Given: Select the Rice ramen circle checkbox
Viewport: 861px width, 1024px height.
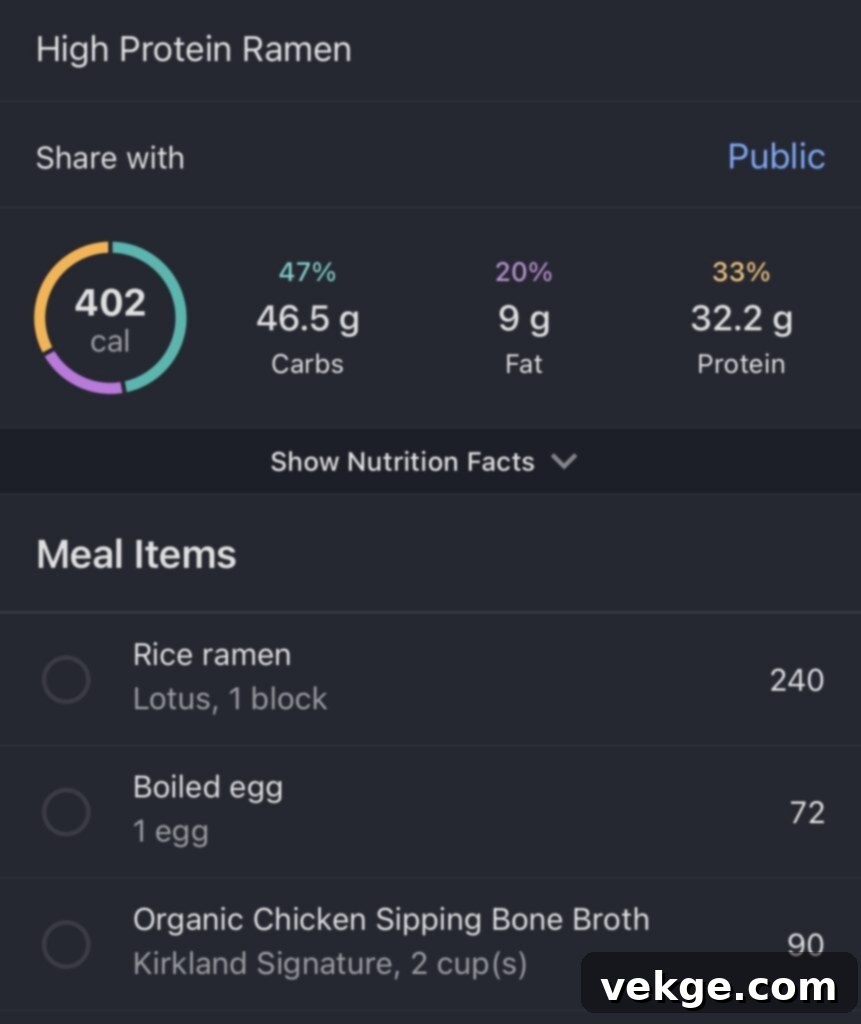Looking at the screenshot, I should point(66,680).
